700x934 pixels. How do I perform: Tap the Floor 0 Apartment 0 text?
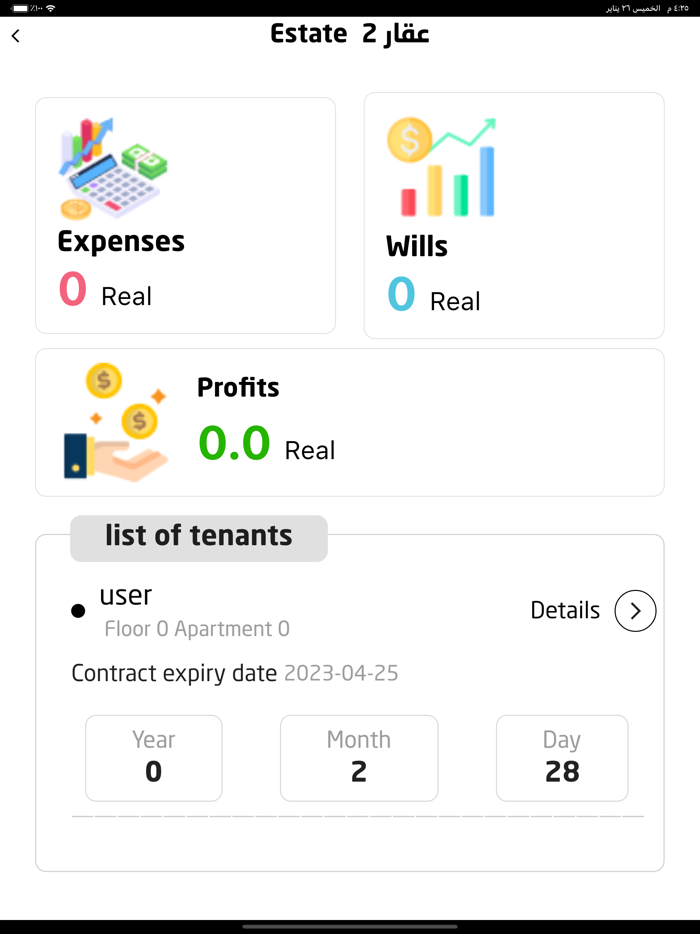(x=197, y=629)
